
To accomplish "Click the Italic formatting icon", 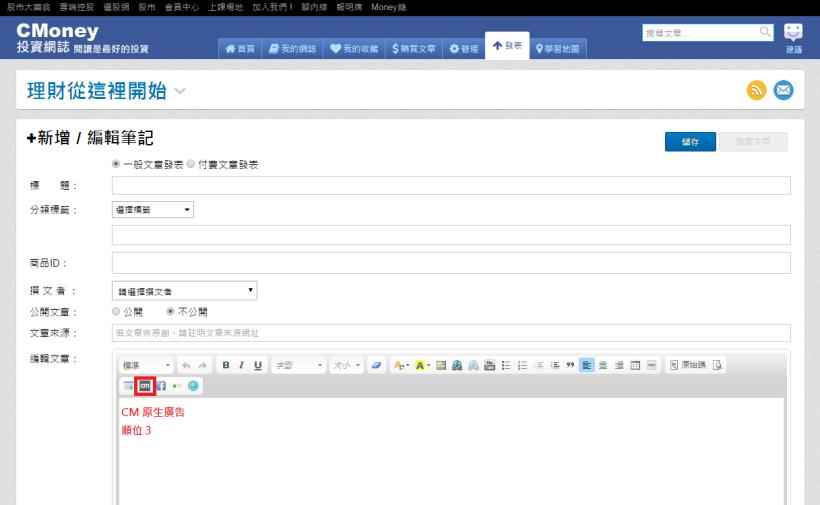I will pyautogui.click(x=242, y=365).
